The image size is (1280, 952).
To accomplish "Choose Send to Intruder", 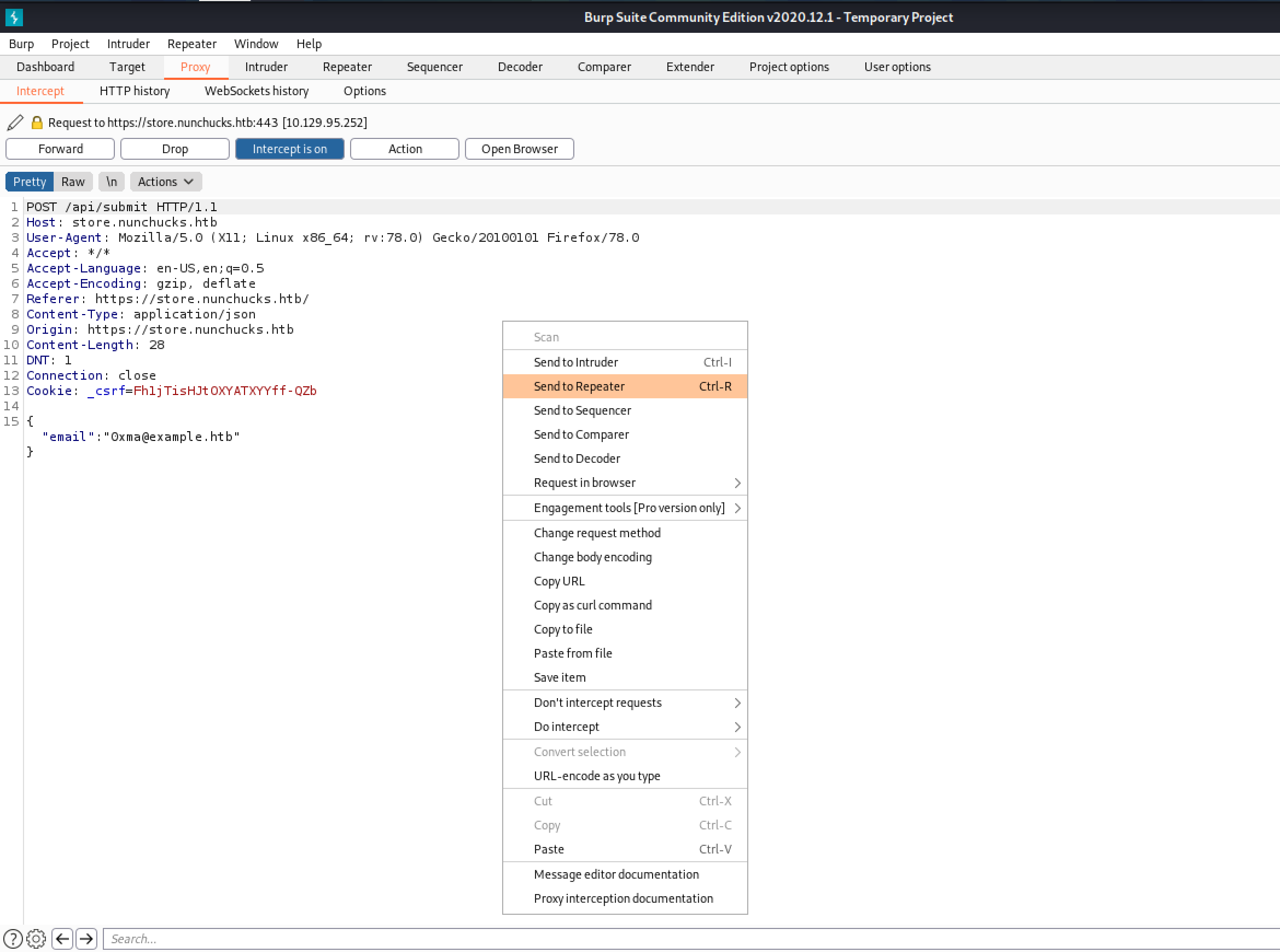I will [625, 362].
